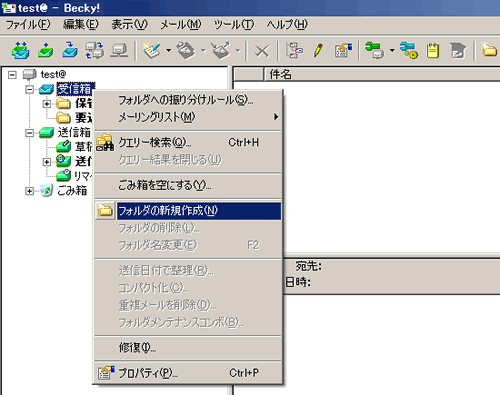Click the new folder toolbar icon
This screenshot has width=500, height=395.
489,50
